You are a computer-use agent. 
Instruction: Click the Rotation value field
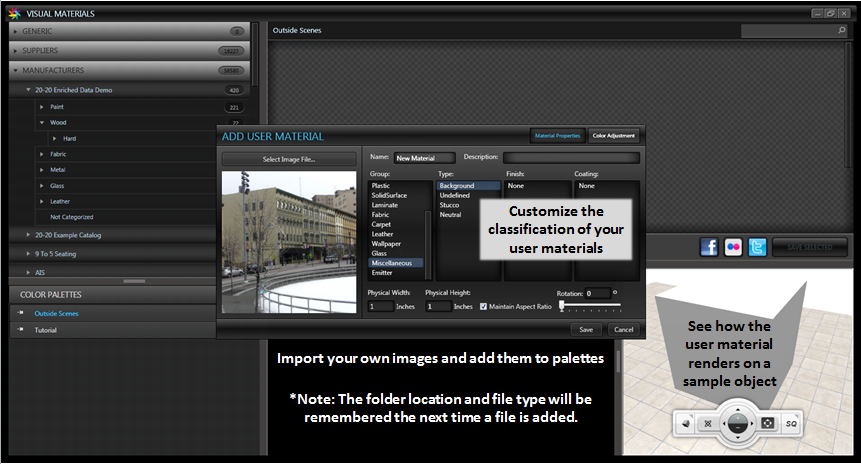[597, 293]
